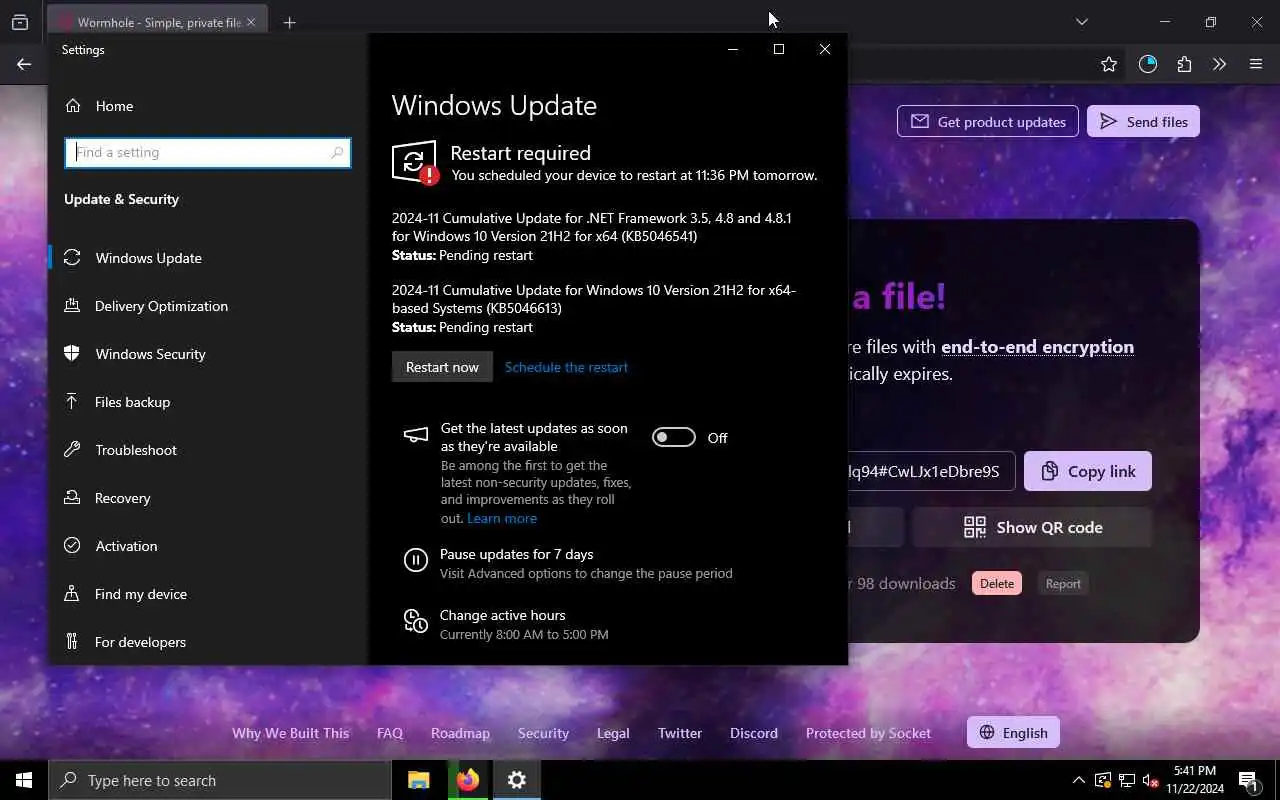
Task: Open the Schedule the restart link
Action: click(x=566, y=367)
